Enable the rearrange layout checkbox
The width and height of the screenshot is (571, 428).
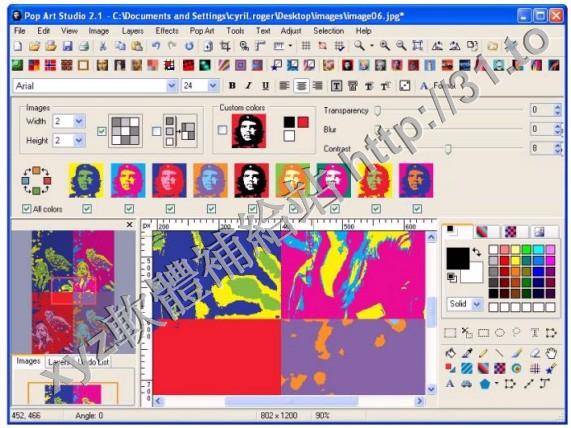pos(156,131)
